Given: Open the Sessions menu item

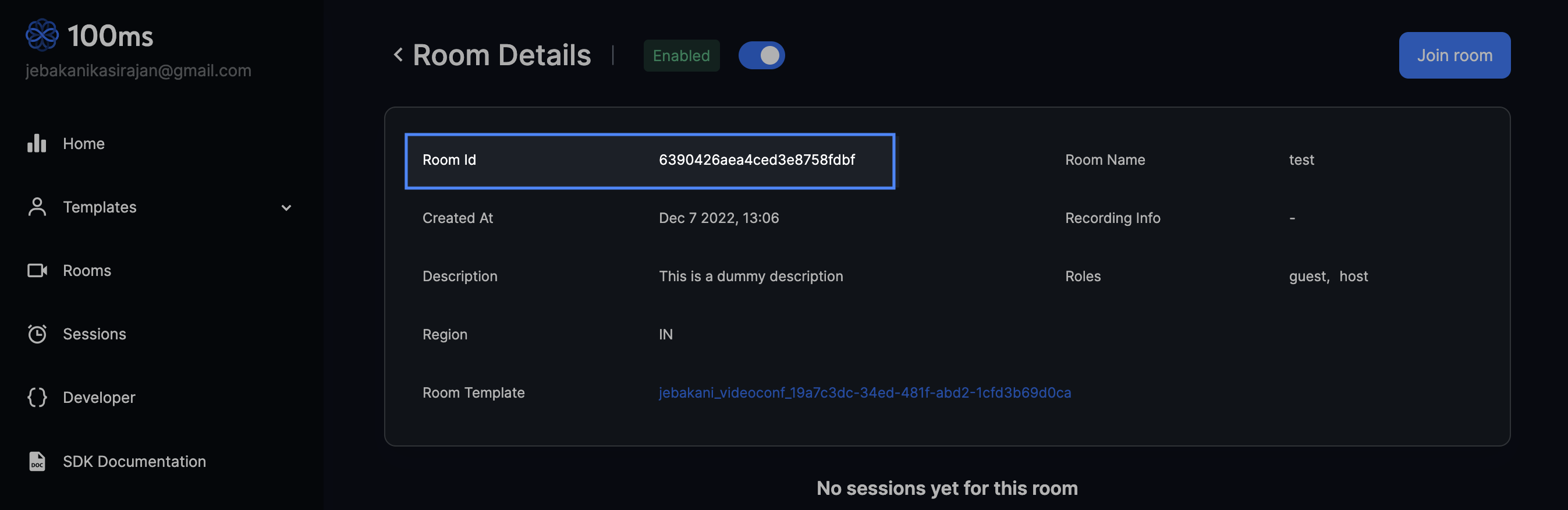Looking at the screenshot, I should (94, 334).
